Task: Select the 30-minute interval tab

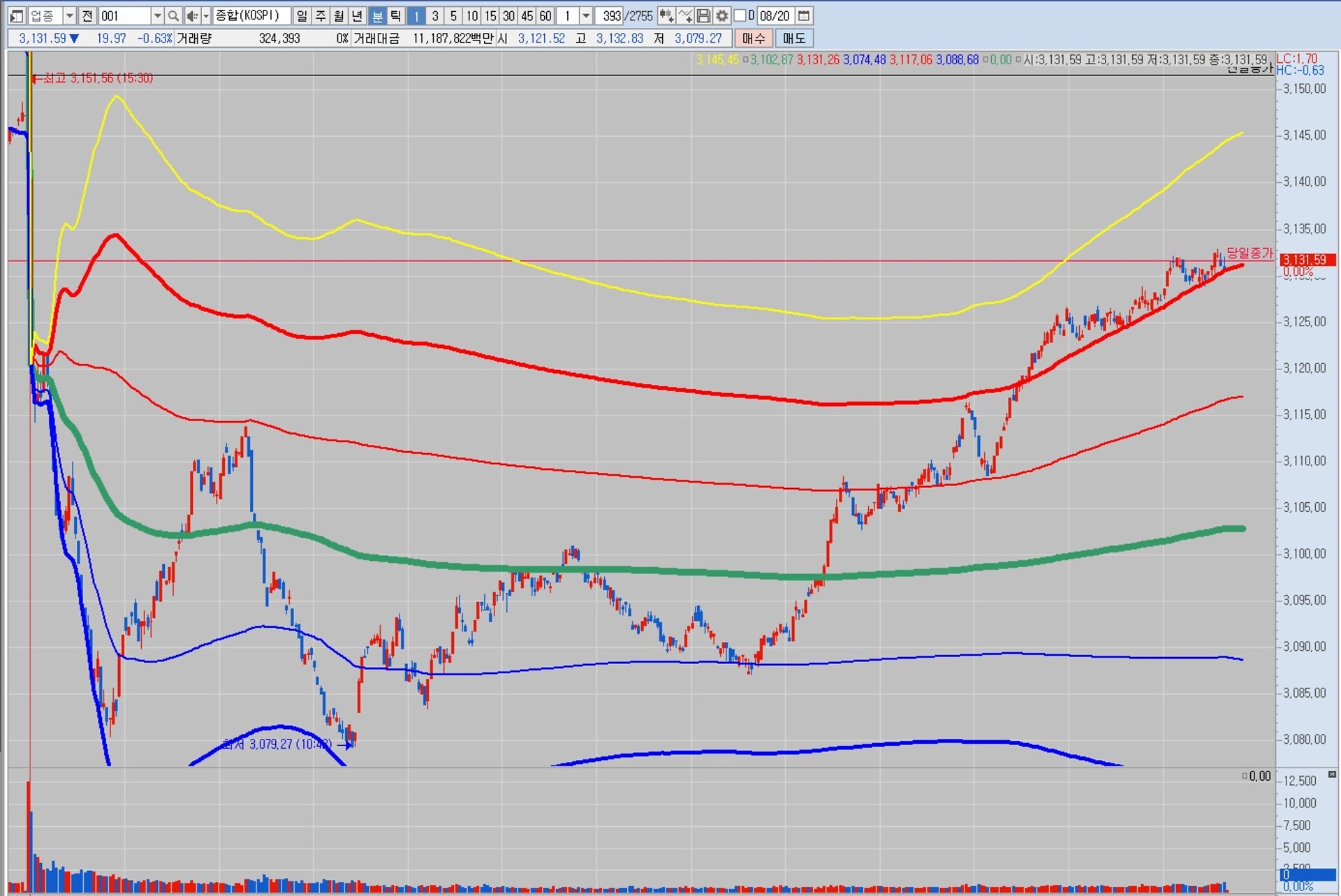Action: pyautogui.click(x=508, y=15)
